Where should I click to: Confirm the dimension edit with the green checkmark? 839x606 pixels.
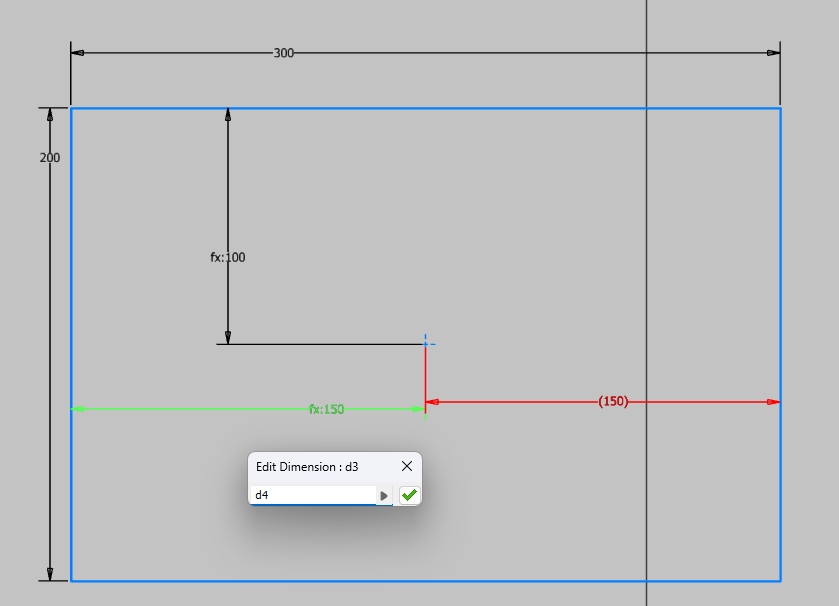coord(406,494)
